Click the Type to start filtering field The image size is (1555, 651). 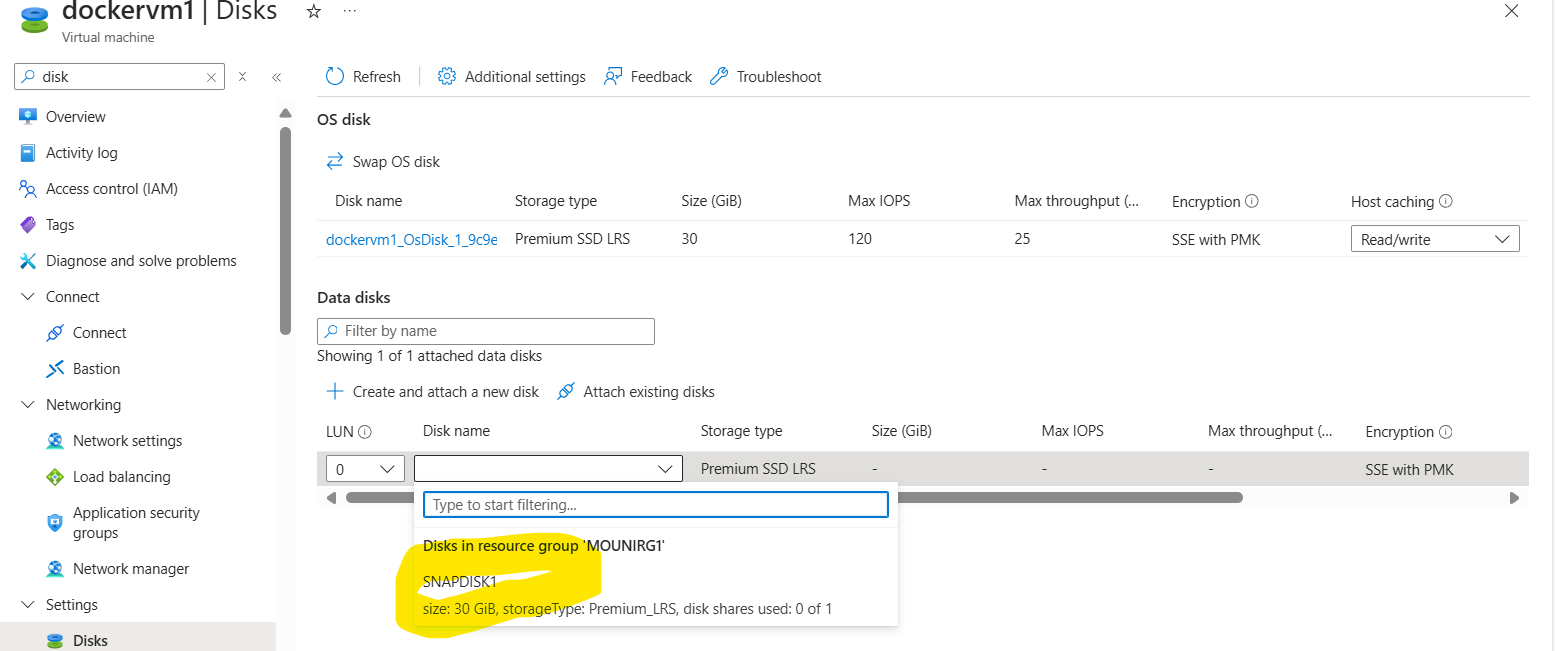(656, 505)
